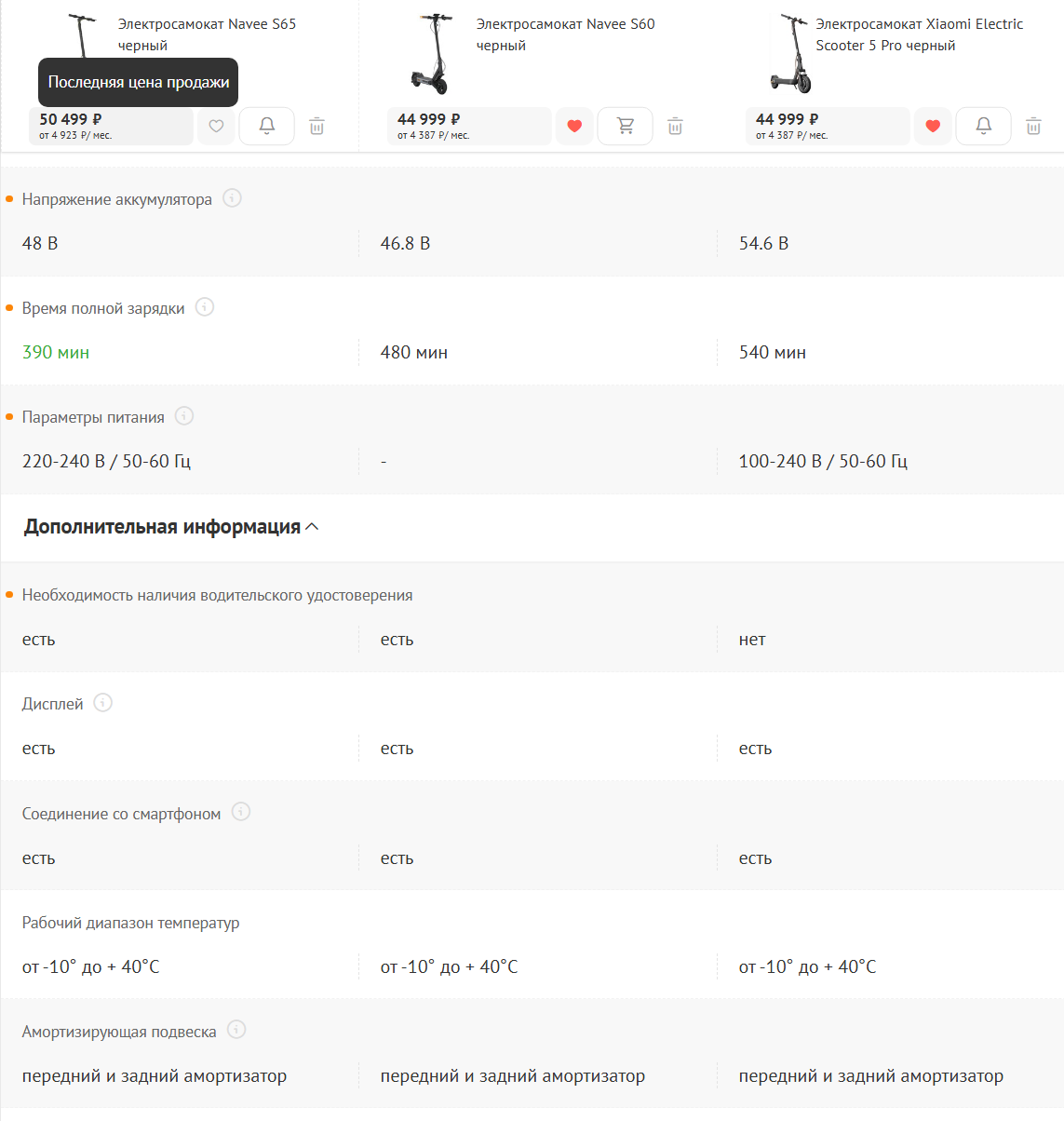This screenshot has height=1121, width=1064.
Task: Click the 54.6 В voltage value
Action: [763, 244]
